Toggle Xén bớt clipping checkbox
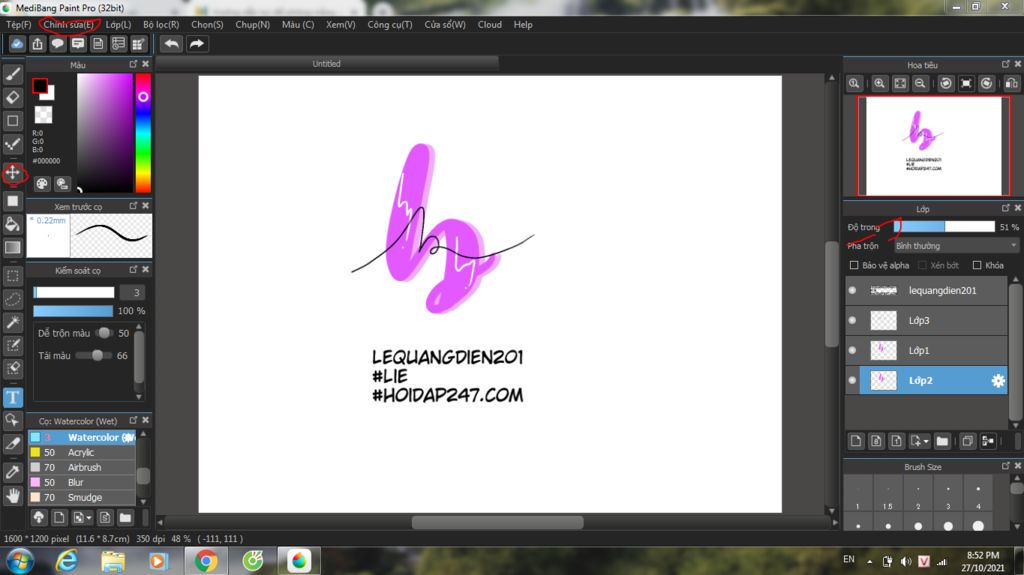 coord(922,265)
